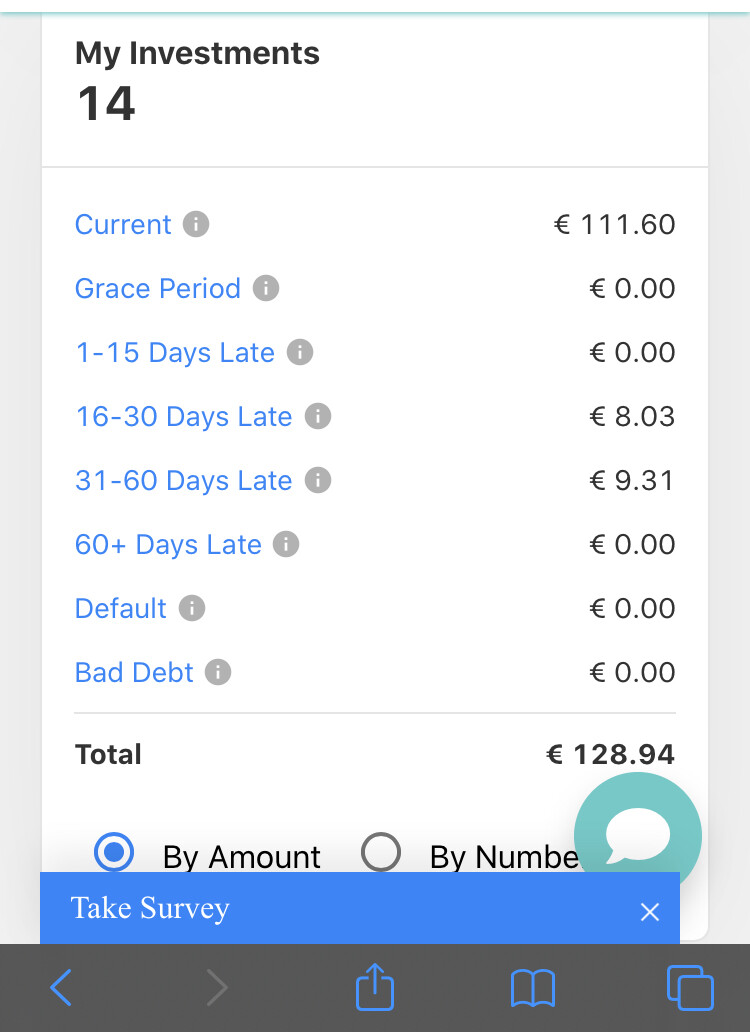Tap the info icon beside Grace Period
Screen dimensions: 750x1032
(x=266, y=288)
